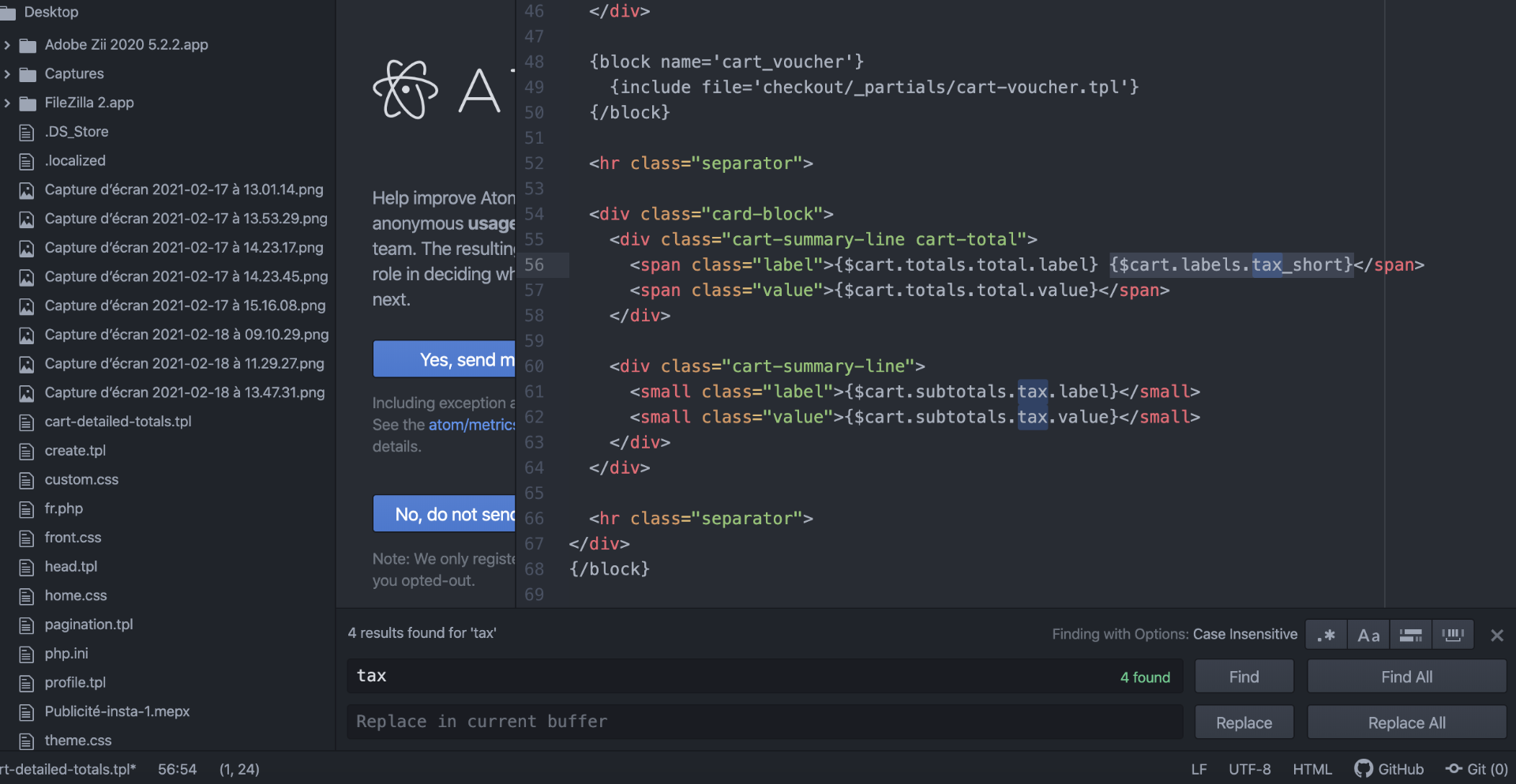This screenshot has height=784, width=1516.
Task: Focus the Replace in current buffer field
Action: coord(764,722)
